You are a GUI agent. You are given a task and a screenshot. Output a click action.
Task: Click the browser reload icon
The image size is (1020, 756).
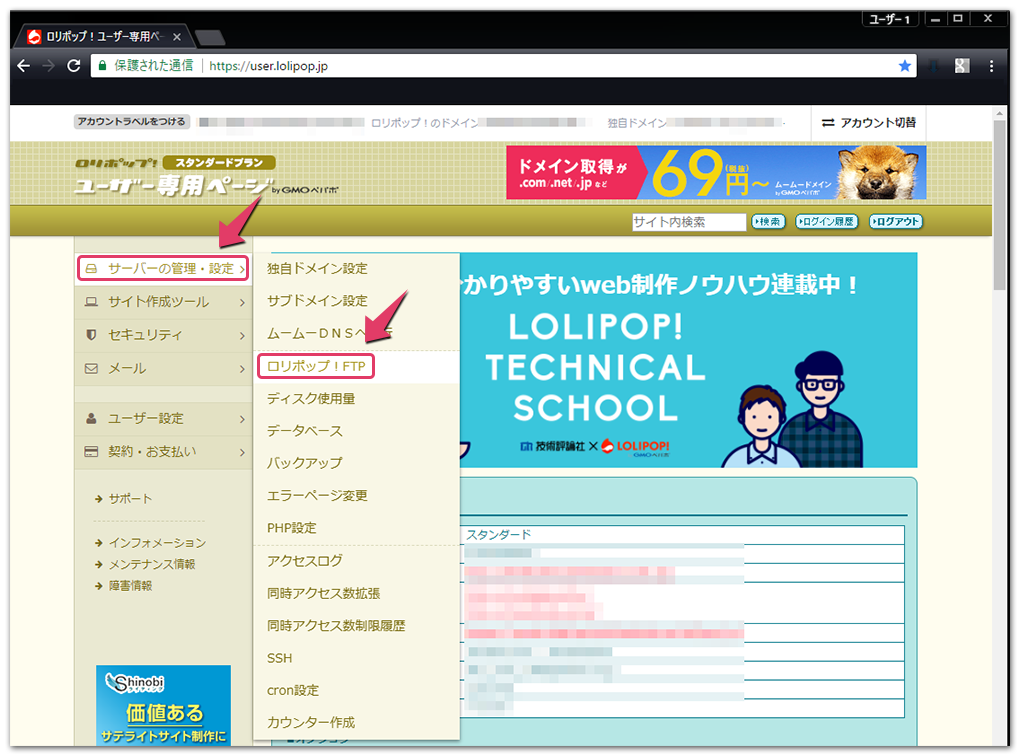click(x=72, y=65)
